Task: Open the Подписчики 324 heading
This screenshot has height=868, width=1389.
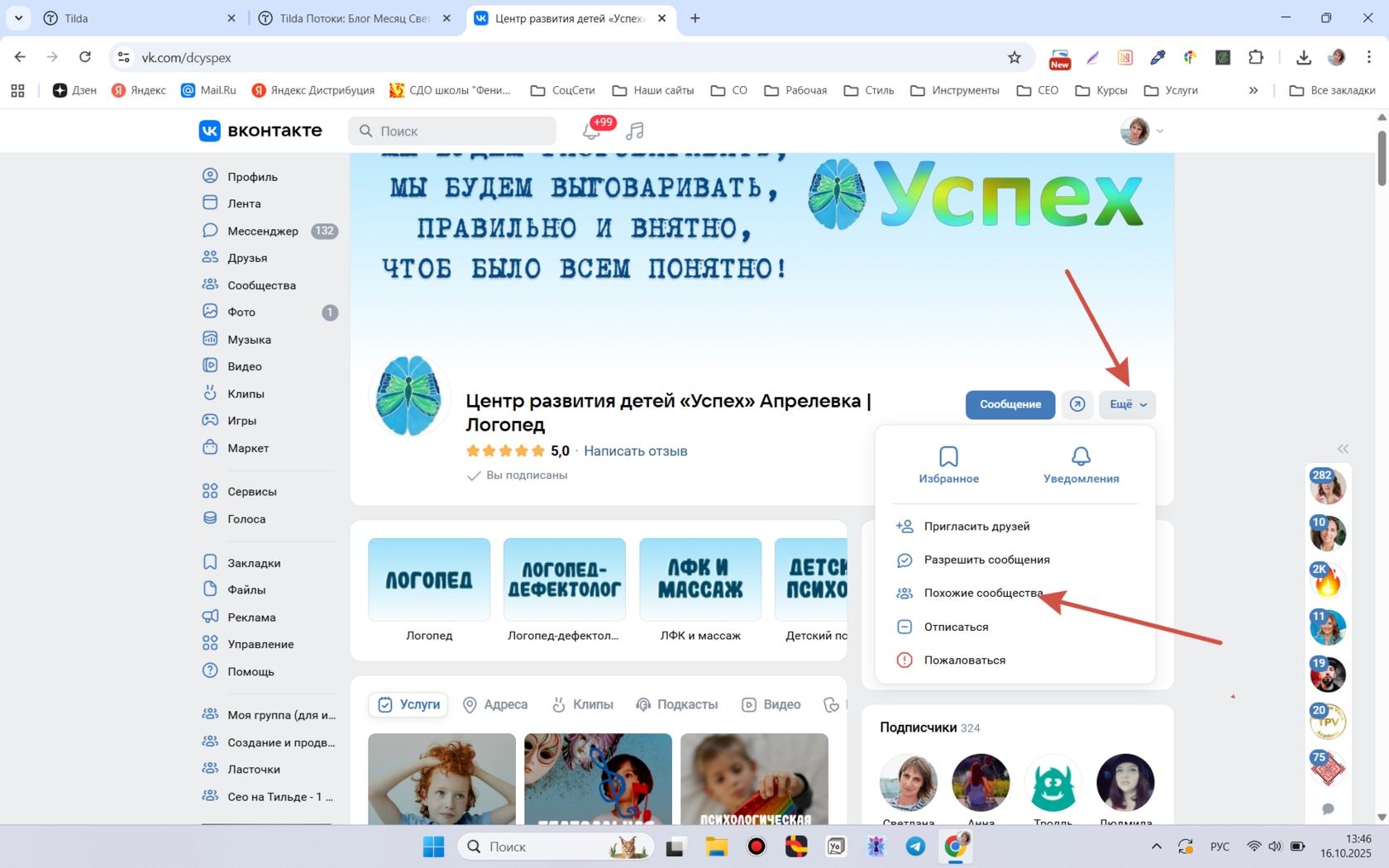Action: pyautogui.click(x=929, y=727)
